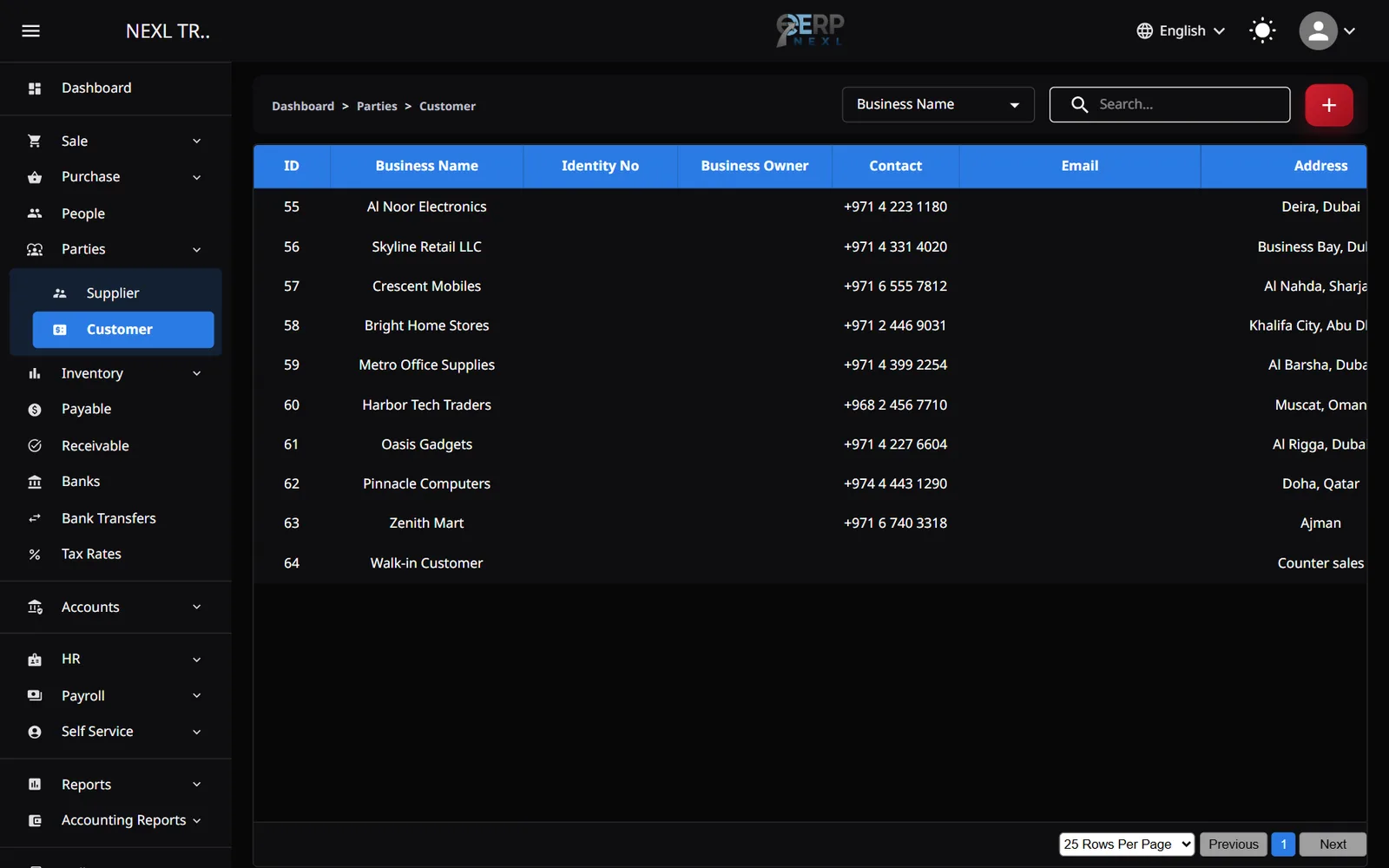The image size is (1389, 868).
Task: Focus the Search input field
Action: tap(1169, 104)
